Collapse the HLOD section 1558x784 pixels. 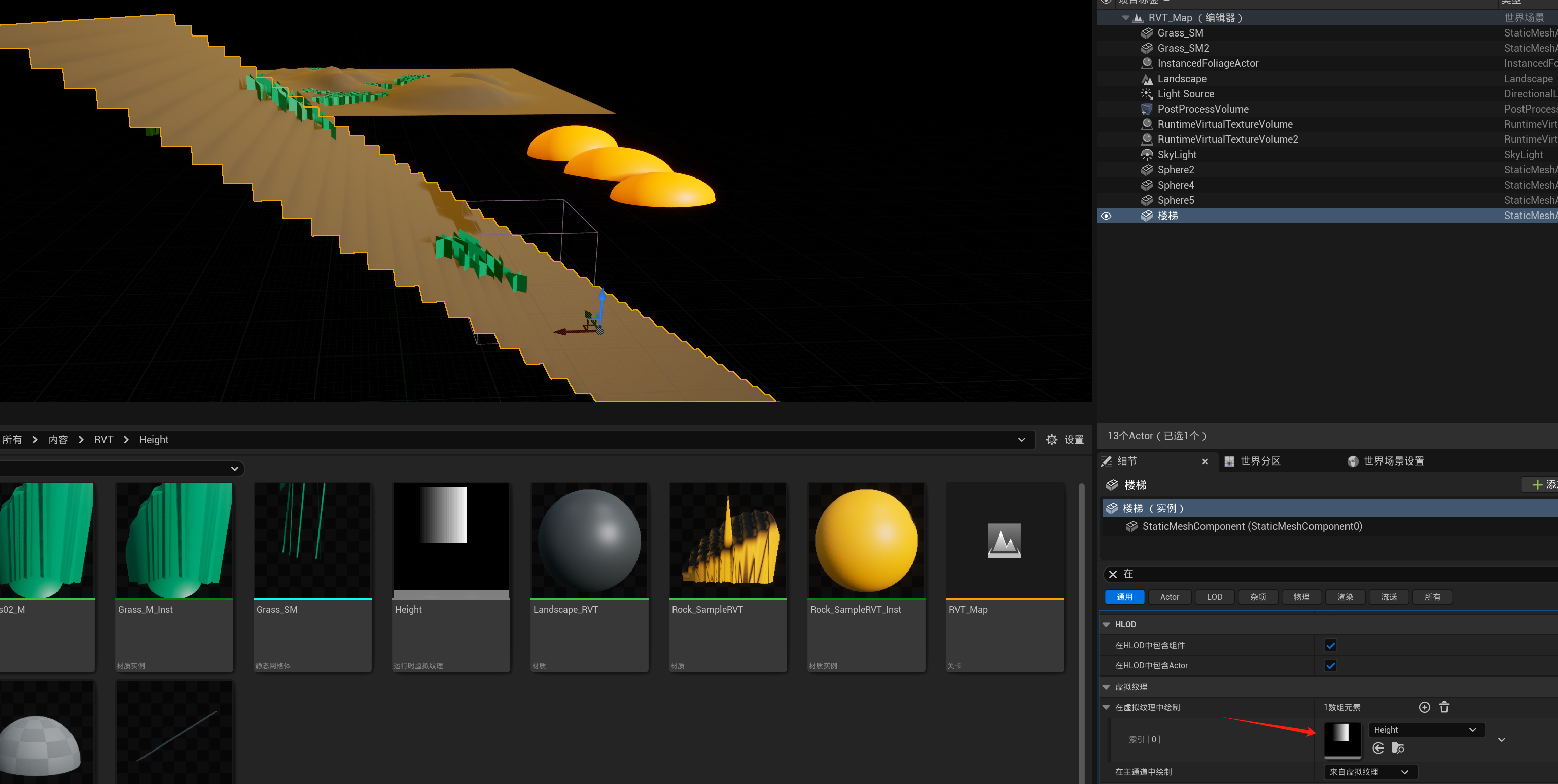(x=1106, y=624)
